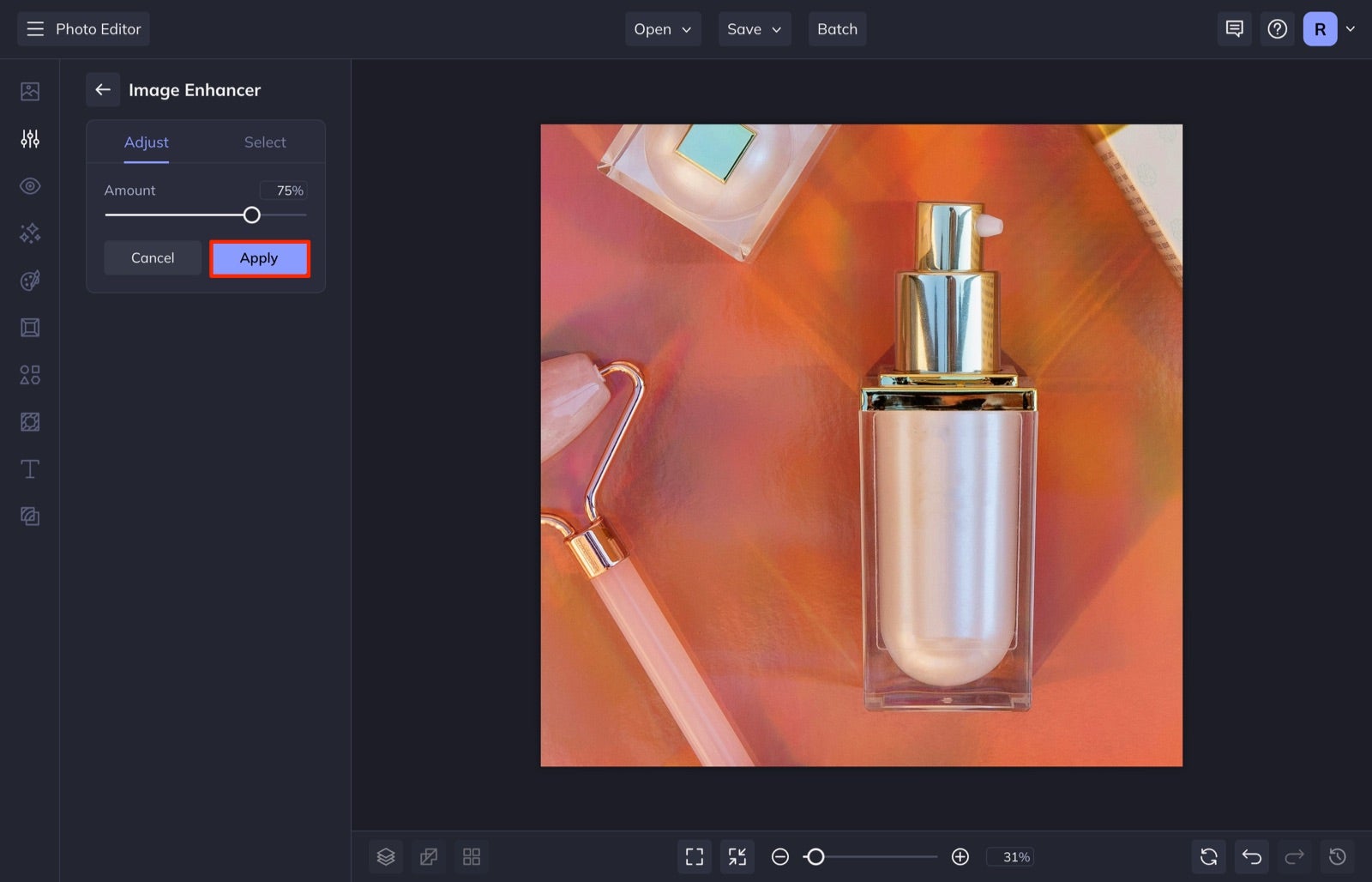Image resolution: width=1372 pixels, height=882 pixels.
Task: Toggle fullscreen canvas view
Action: (695, 856)
